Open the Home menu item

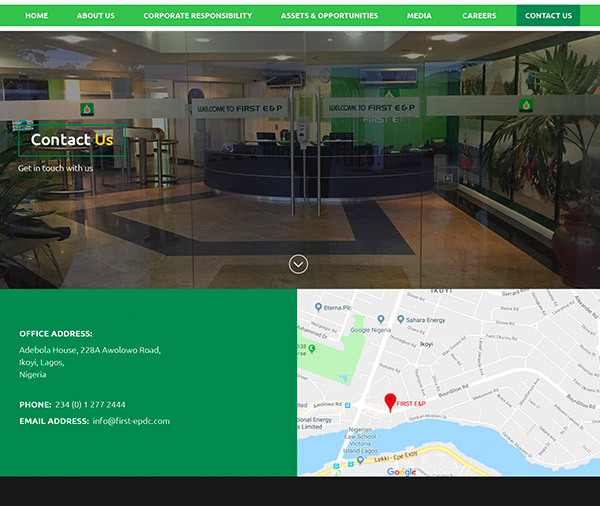[x=36, y=16]
